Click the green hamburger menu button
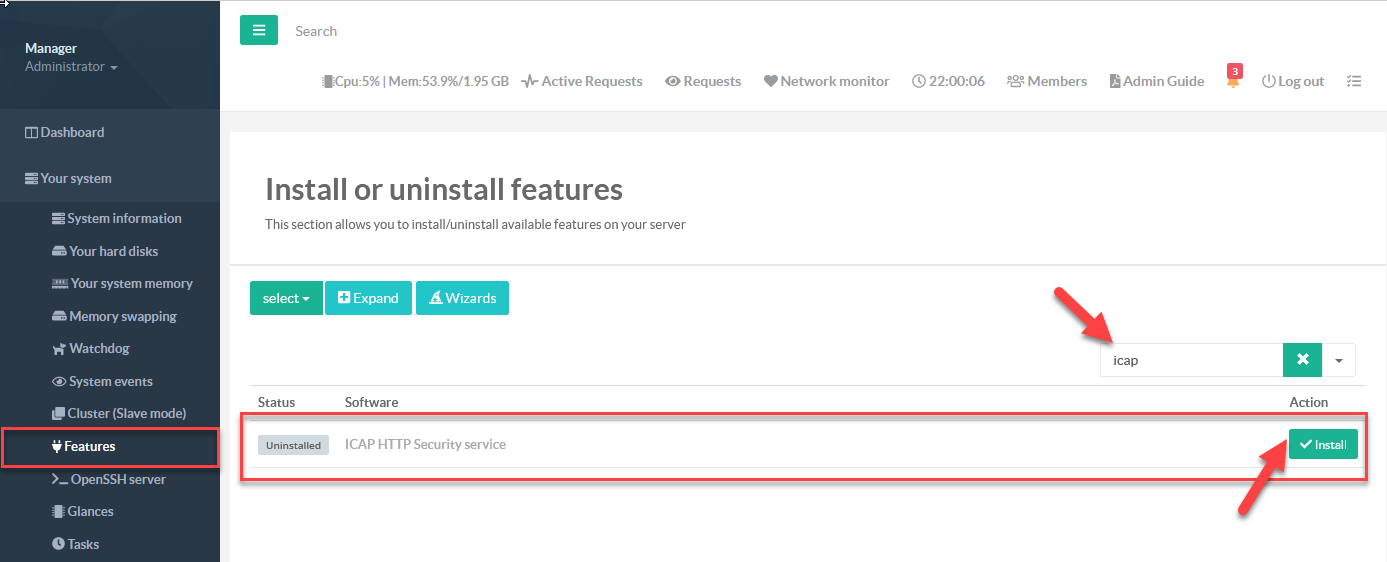This screenshot has height=562, width=1387. 258,30
